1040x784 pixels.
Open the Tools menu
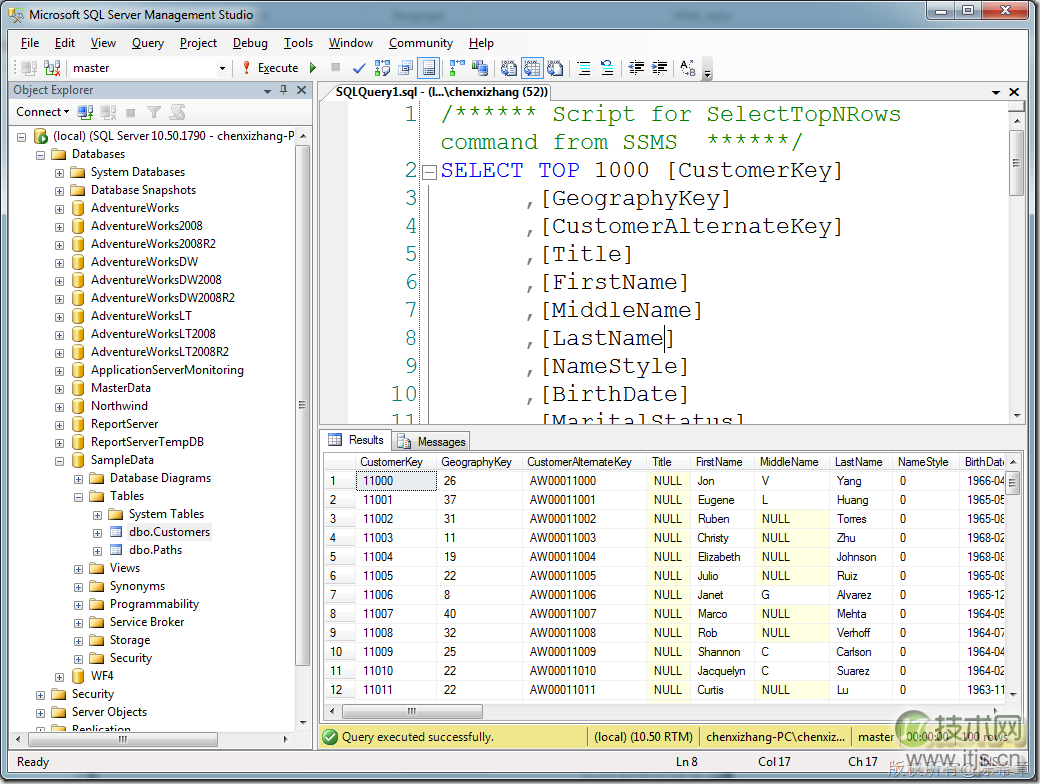click(x=298, y=43)
